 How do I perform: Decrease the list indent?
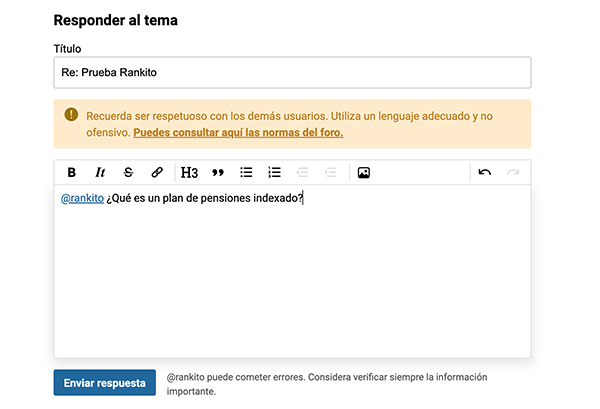click(303, 172)
